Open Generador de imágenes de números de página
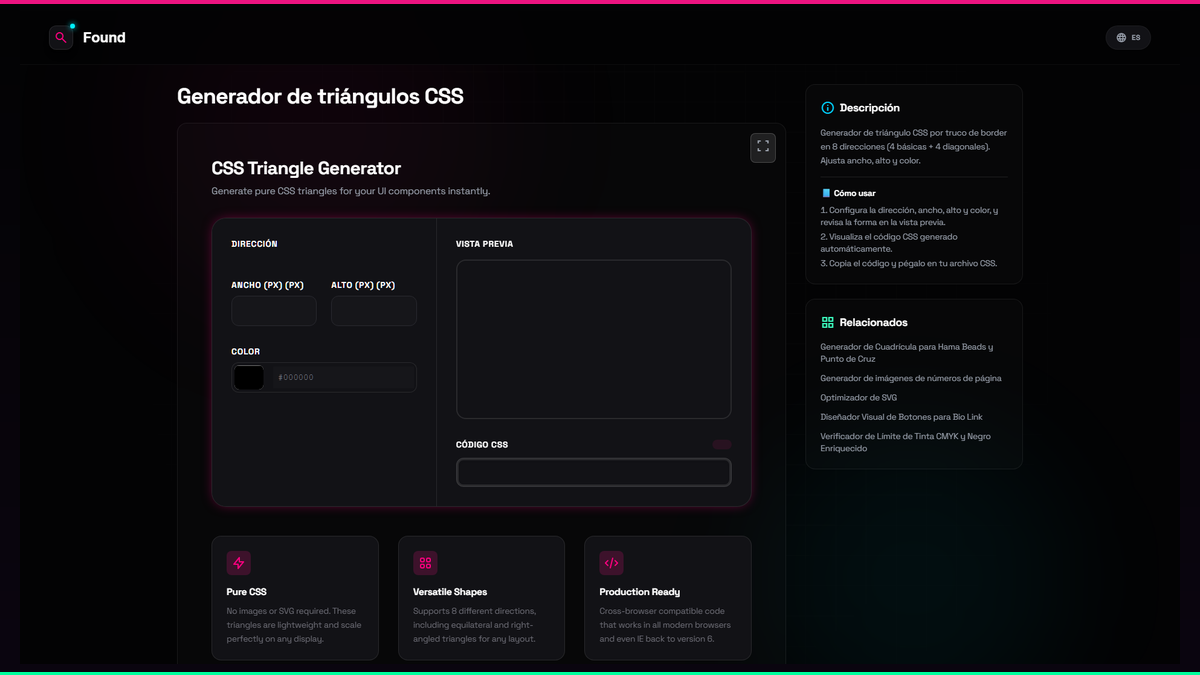Image resolution: width=1200 pixels, height=675 pixels. 910,378
